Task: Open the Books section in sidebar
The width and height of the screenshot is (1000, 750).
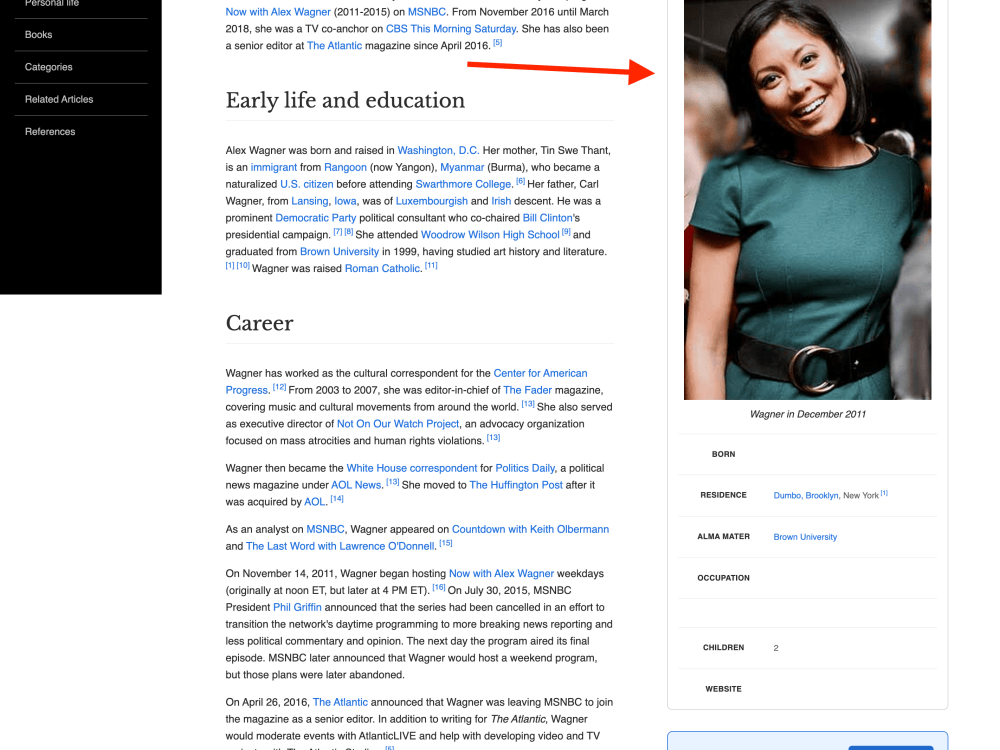Action: (x=38, y=34)
